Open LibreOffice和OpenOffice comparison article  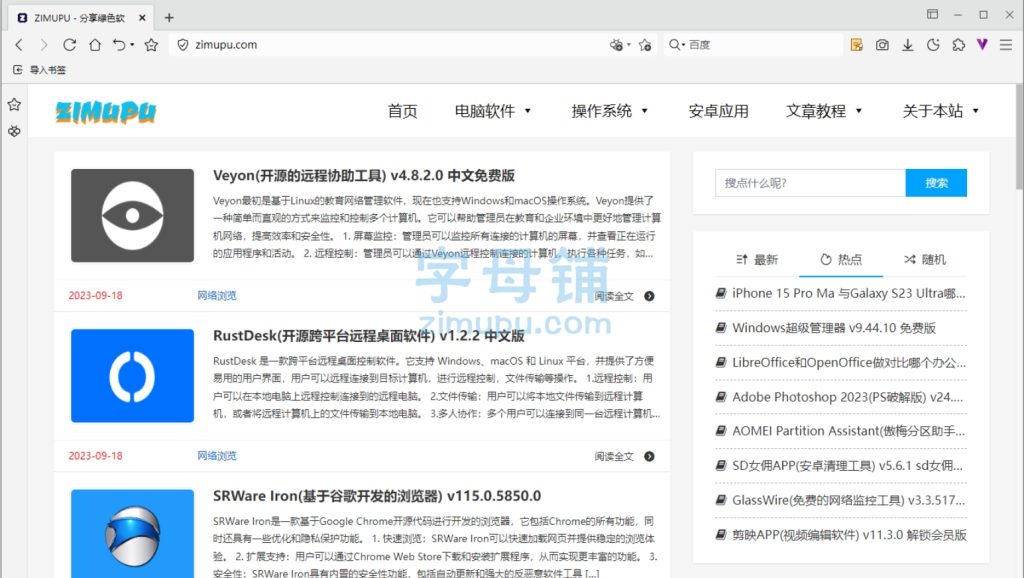point(848,362)
